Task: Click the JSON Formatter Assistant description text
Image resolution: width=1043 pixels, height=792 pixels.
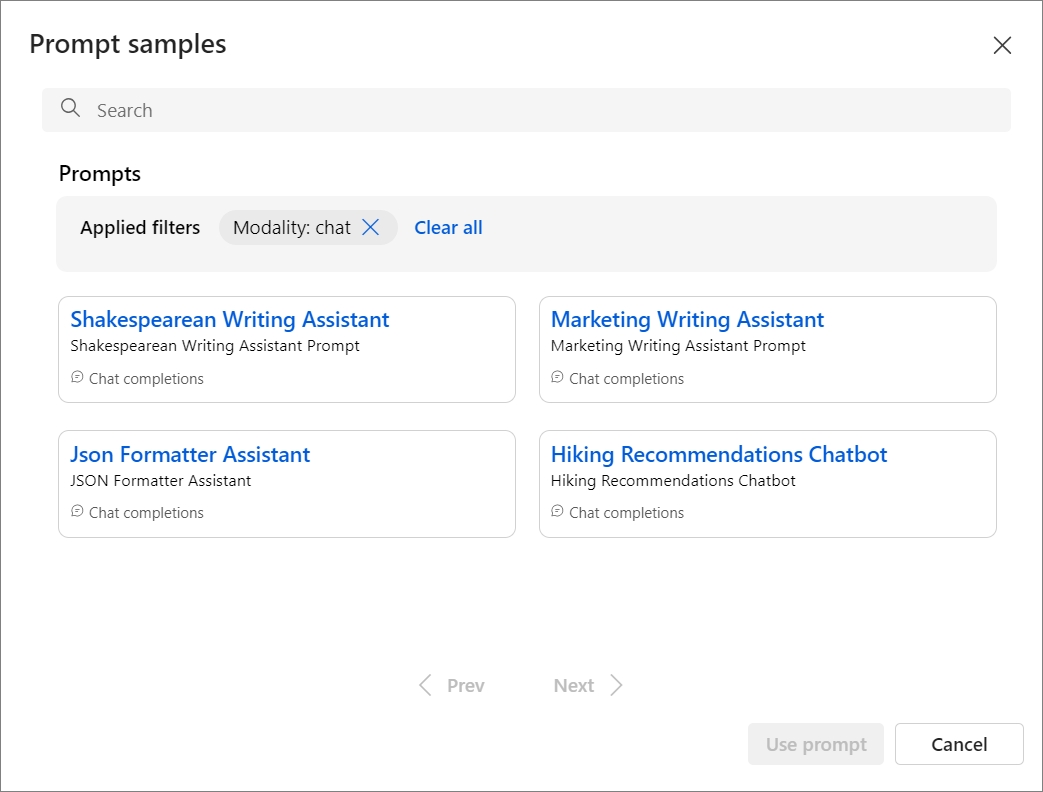Action: click(x=160, y=481)
